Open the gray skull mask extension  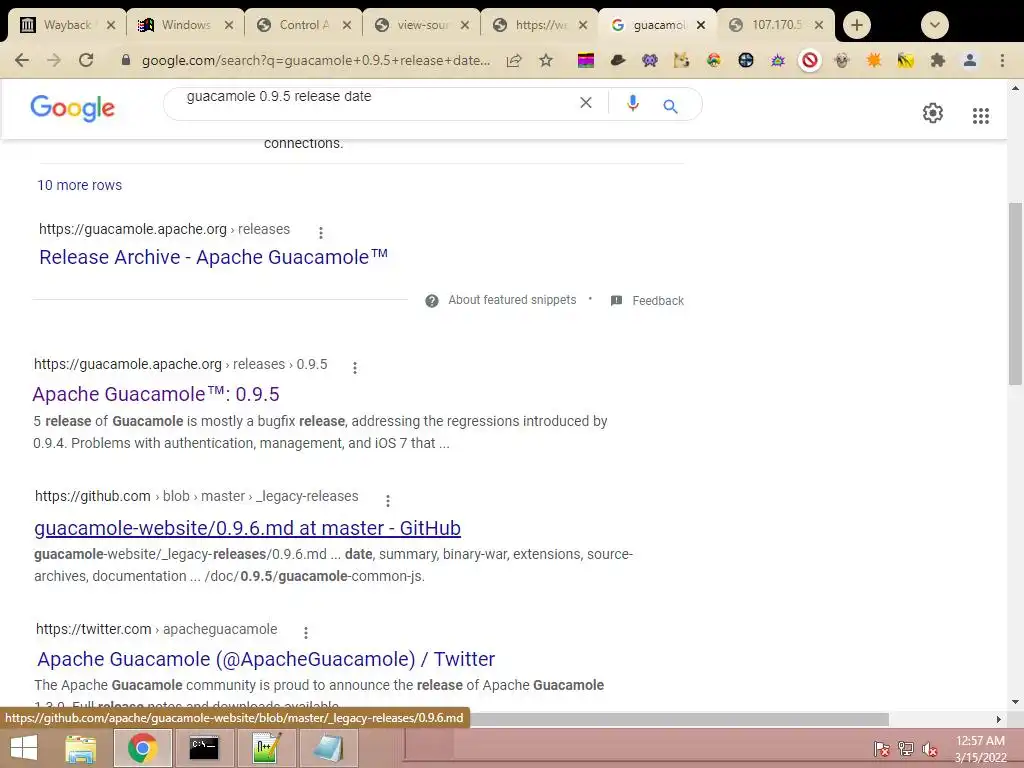point(842,61)
